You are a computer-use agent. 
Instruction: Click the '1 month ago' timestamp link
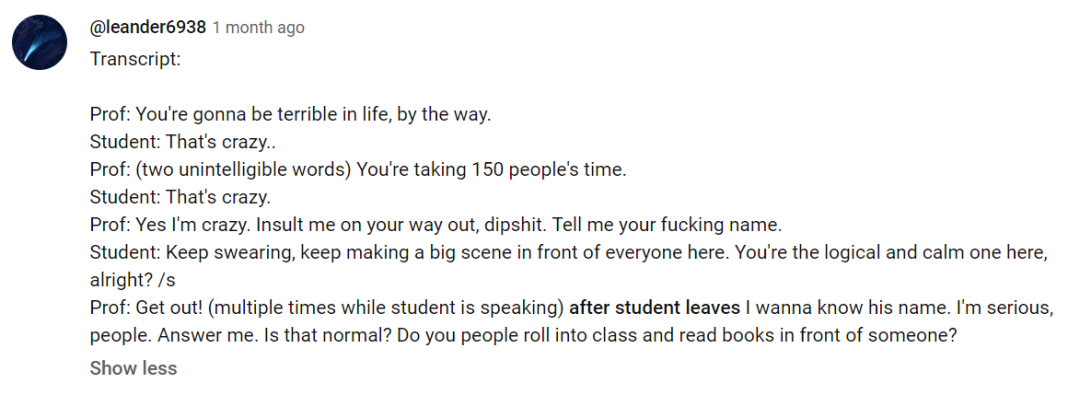258,28
